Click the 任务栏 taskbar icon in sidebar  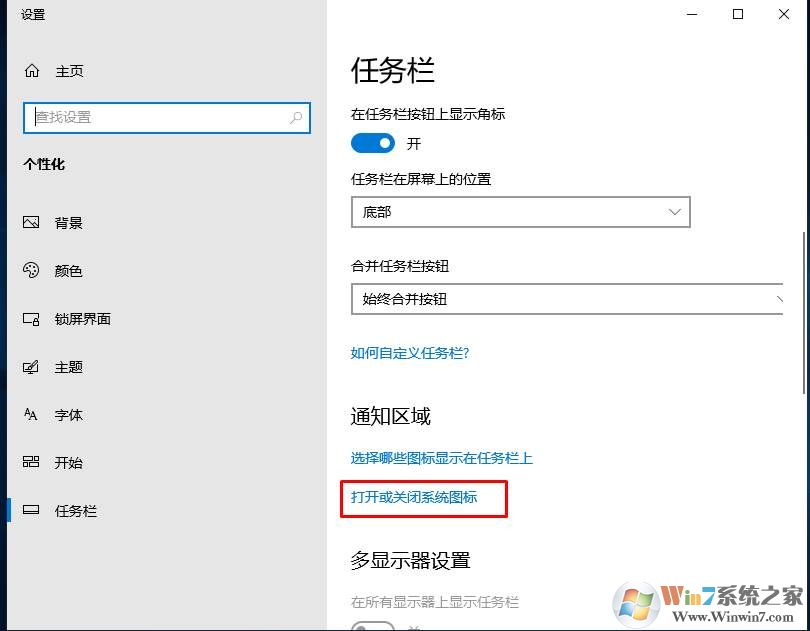(31, 510)
